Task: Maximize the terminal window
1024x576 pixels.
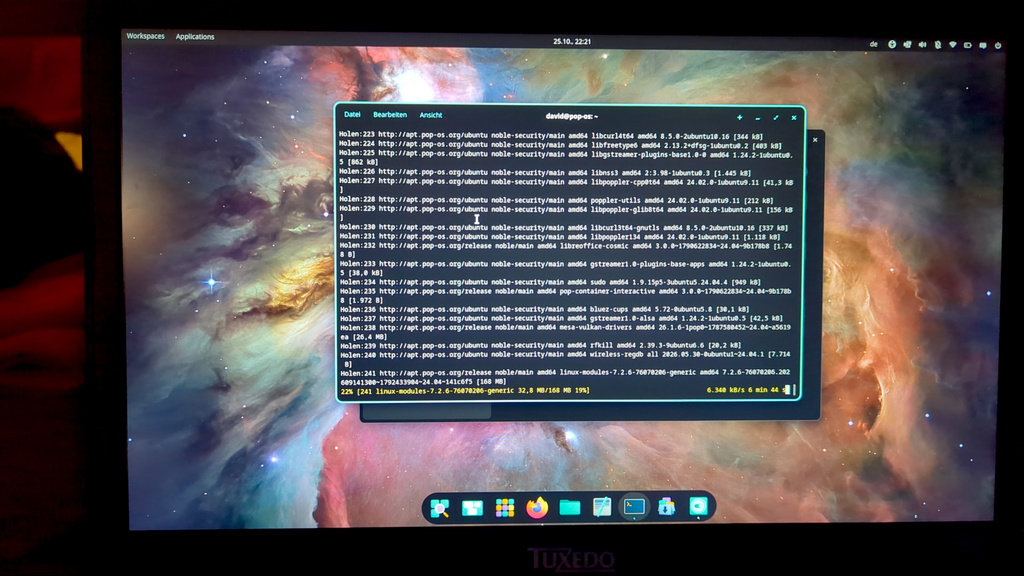Action: pyautogui.click(x=776, y=118)
